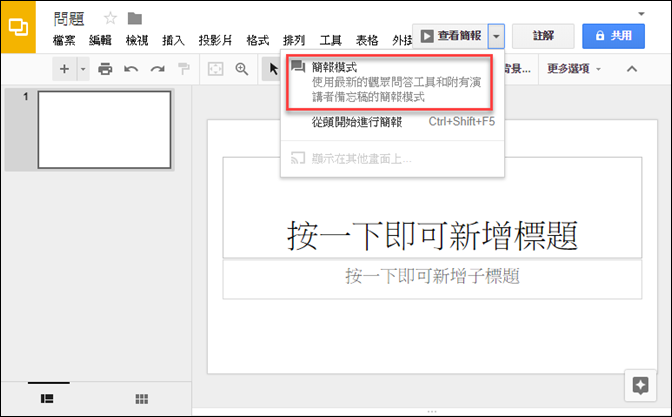Viewport: 672px width, 417px height.
Task: Open the 檢視 menu
Action: (137, 40)
